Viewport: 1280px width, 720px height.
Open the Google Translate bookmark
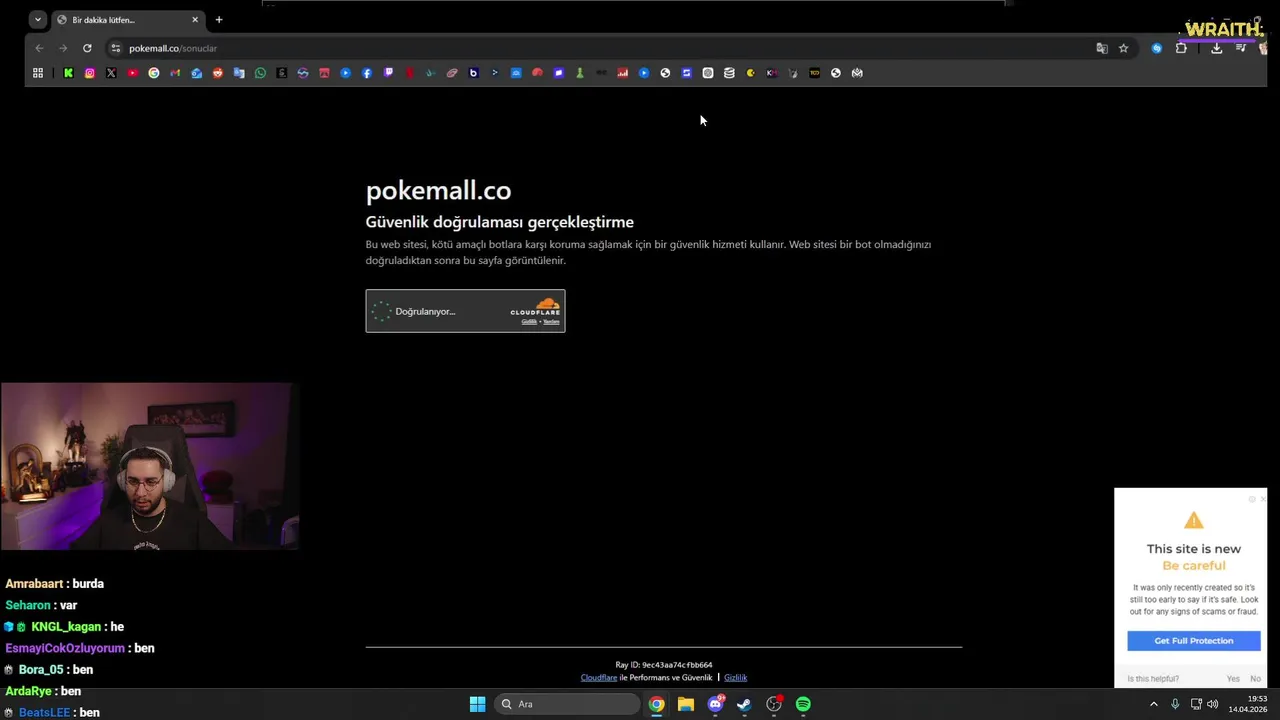(239, 73)
